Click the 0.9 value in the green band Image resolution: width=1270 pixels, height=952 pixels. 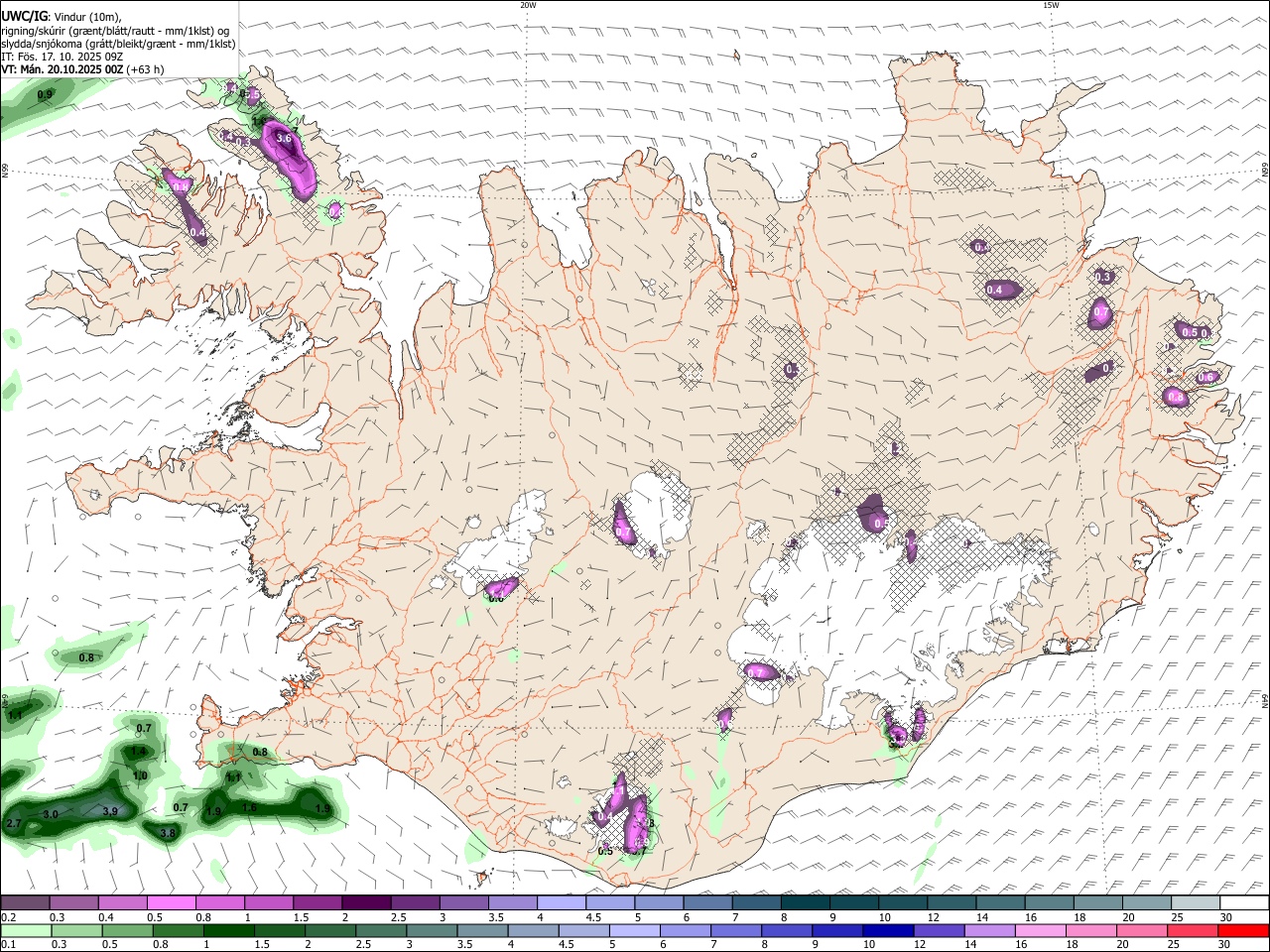pyautogui.click(x=45, y=95)
